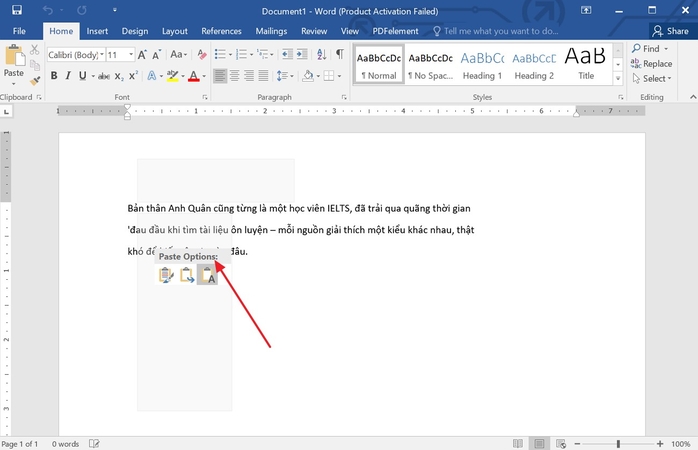Switch to the Insert tab
The width and height of the screenshot is (698, 450).
coord(97,31)
